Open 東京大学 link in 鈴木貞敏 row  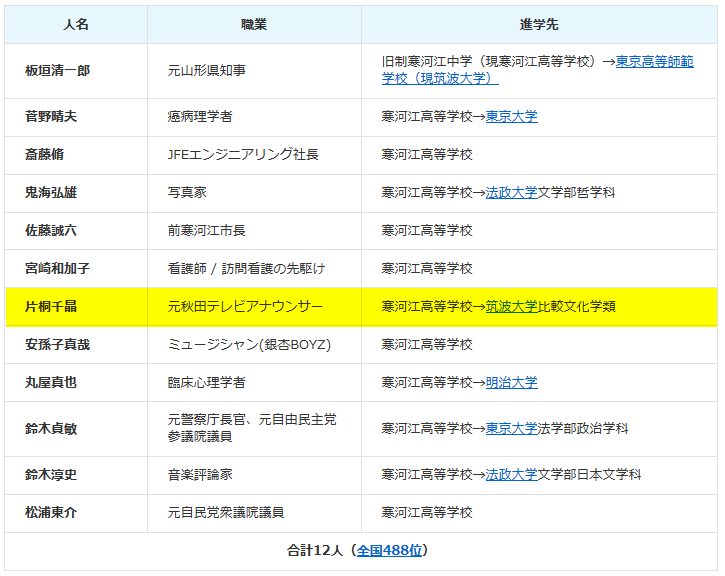pyautogui.click(x=511, y=429)
